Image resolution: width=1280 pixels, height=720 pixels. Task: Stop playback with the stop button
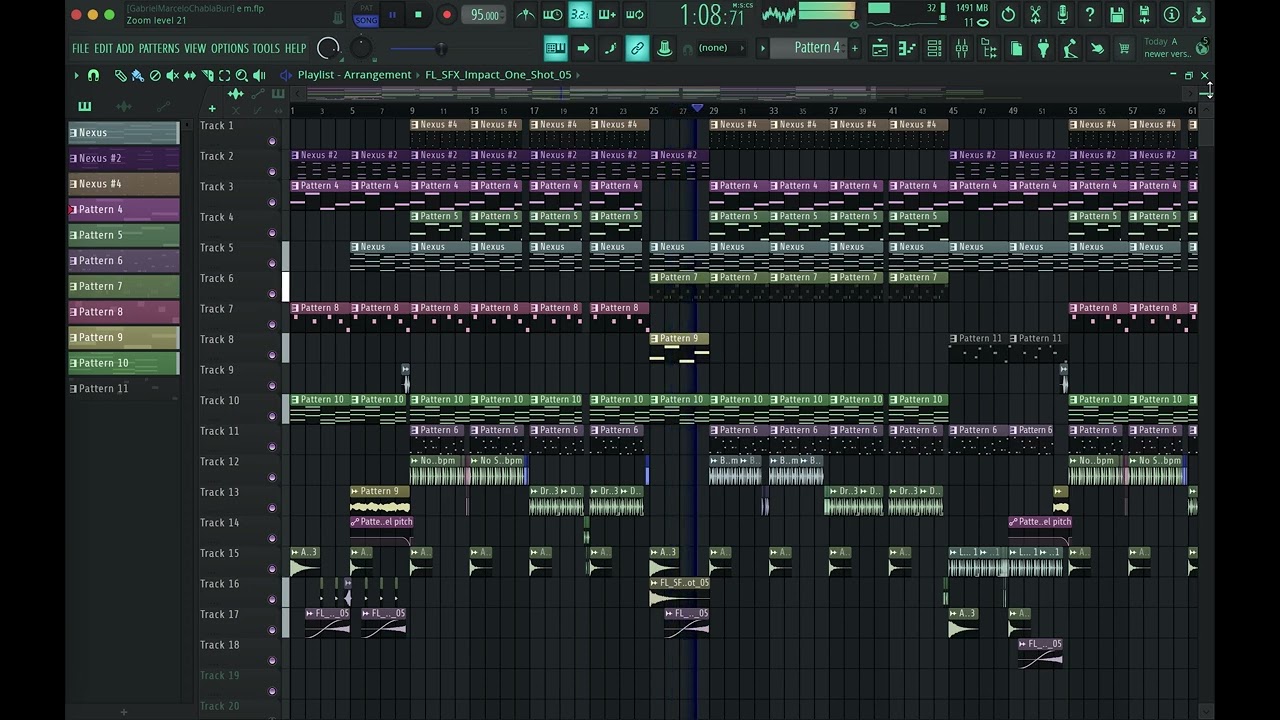coord(418,15)
